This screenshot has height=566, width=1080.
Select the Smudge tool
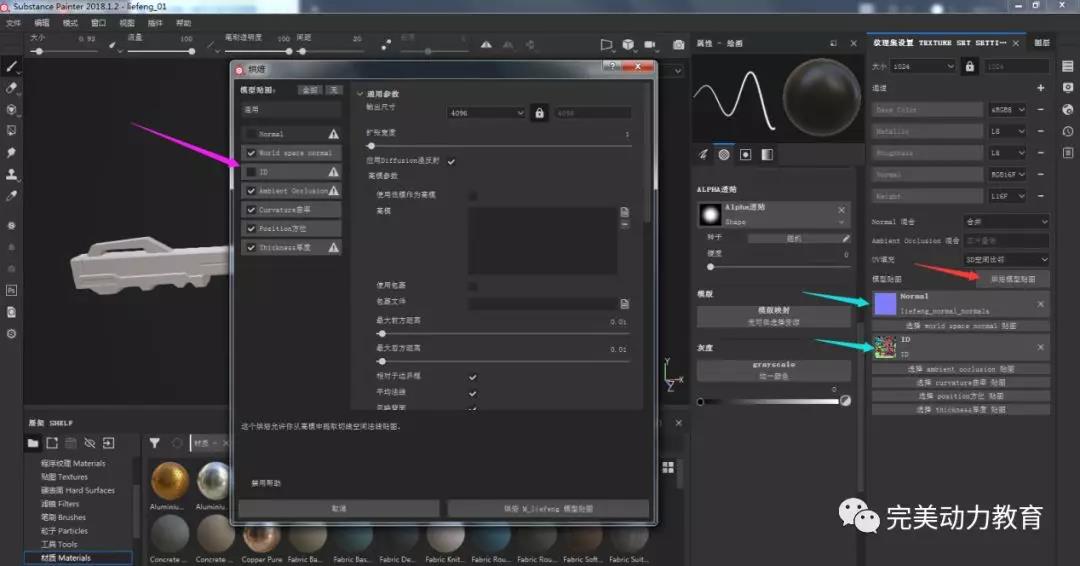click(x=12, y=152)
